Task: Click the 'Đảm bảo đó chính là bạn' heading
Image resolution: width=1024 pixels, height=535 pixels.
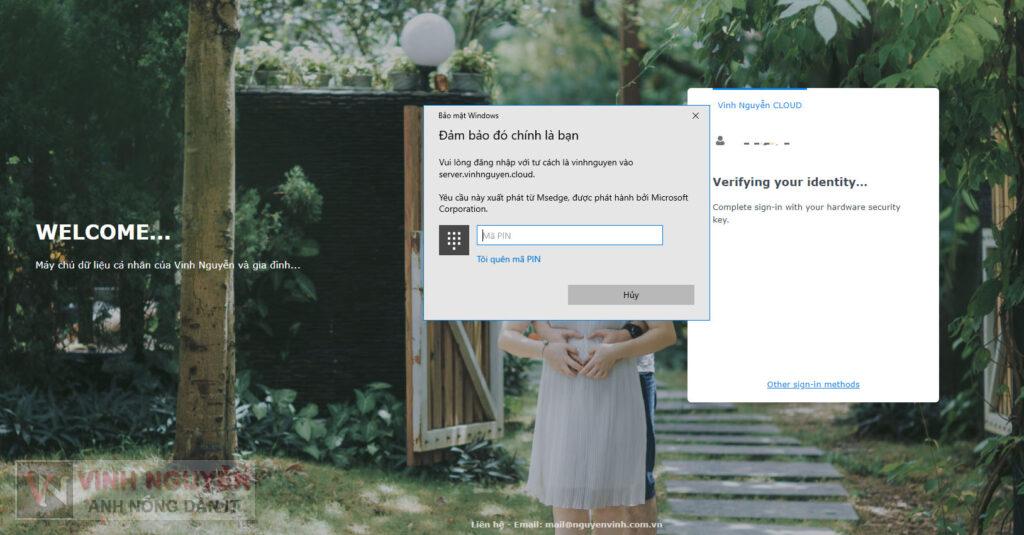Action: point(508,136)
